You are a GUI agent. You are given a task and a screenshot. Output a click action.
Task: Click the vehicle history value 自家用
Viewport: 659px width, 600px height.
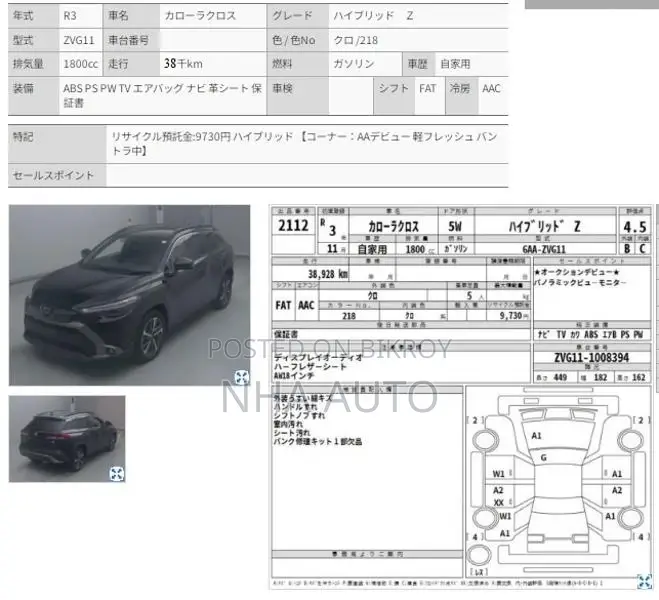[455, 64]
